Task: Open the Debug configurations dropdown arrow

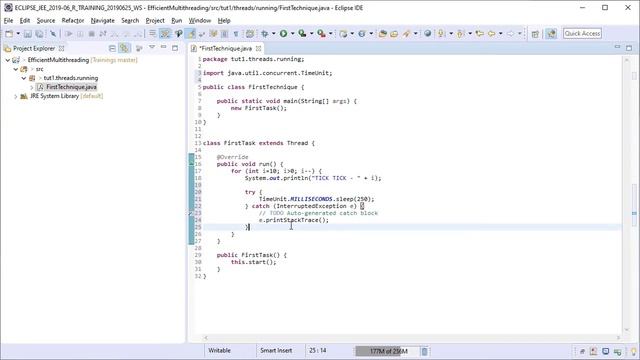Action: (x=273, y=33)
